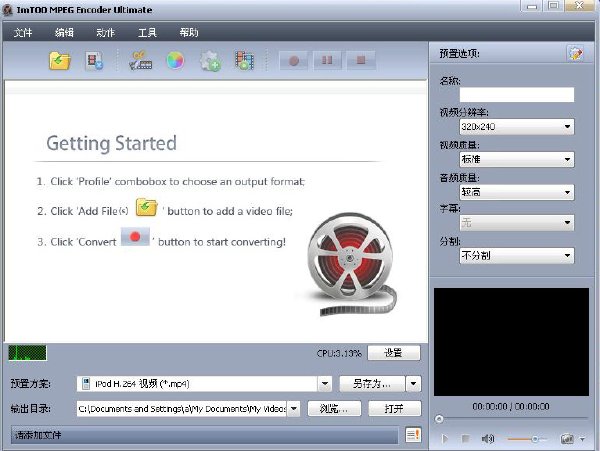
Task: Click the black video preview area
Action: coord(511,342)
